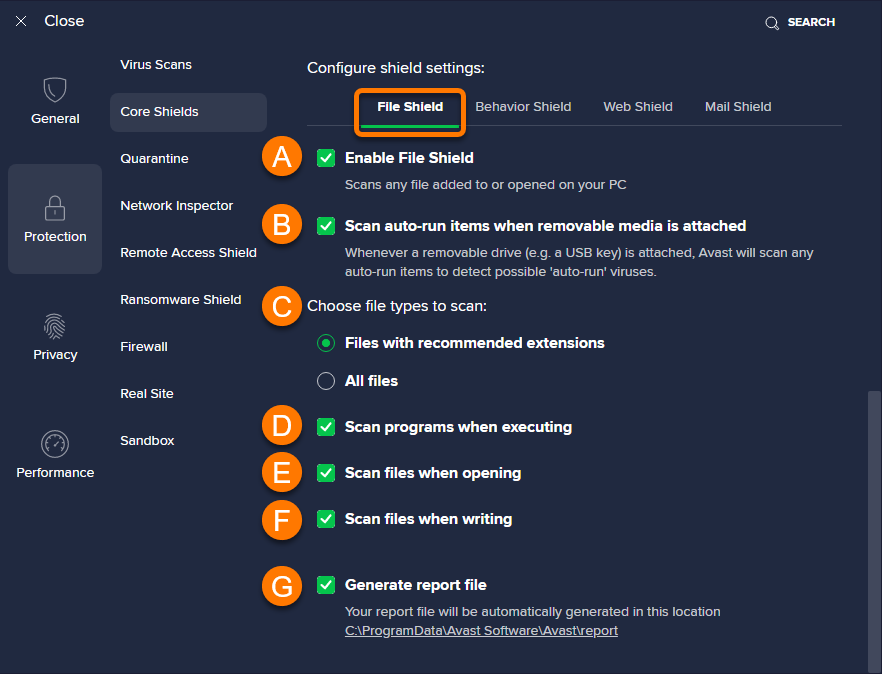
Task: Open the Mail Shield tab
Action: (738, 107)
